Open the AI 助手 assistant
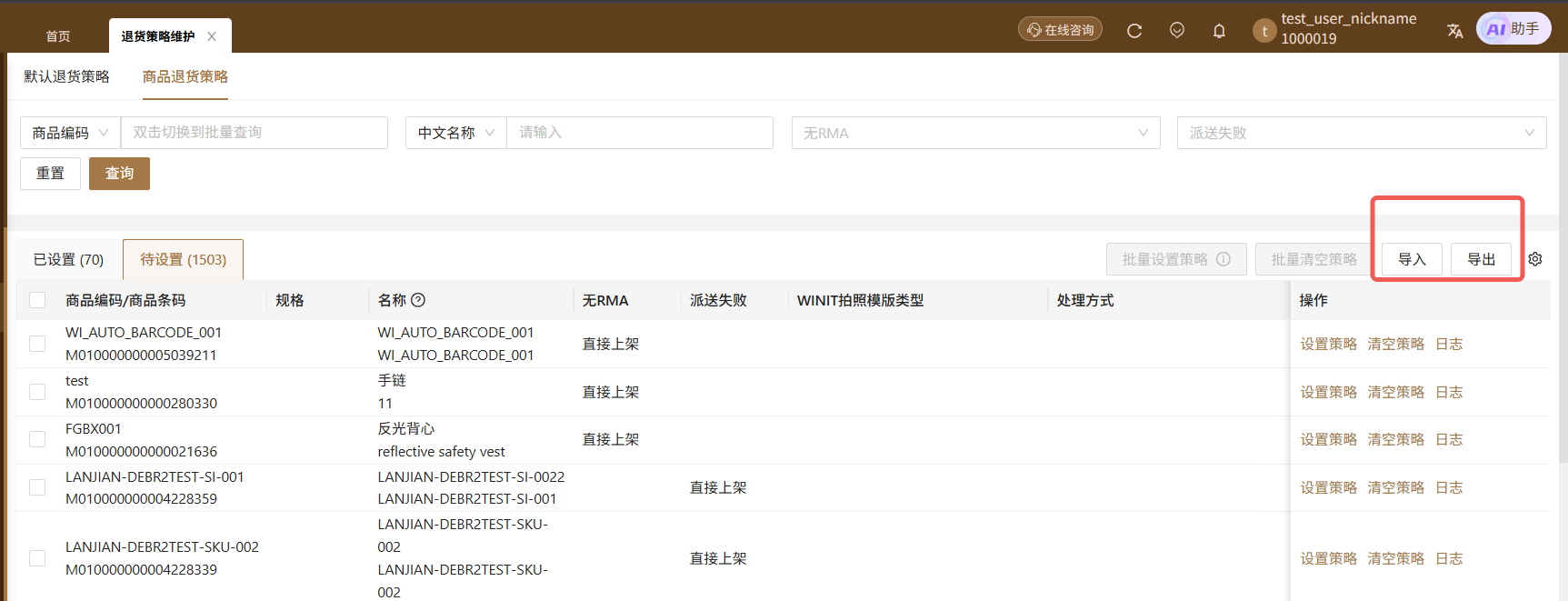1568x601 pixels. pyautogui.click(x=1513, y=29)
